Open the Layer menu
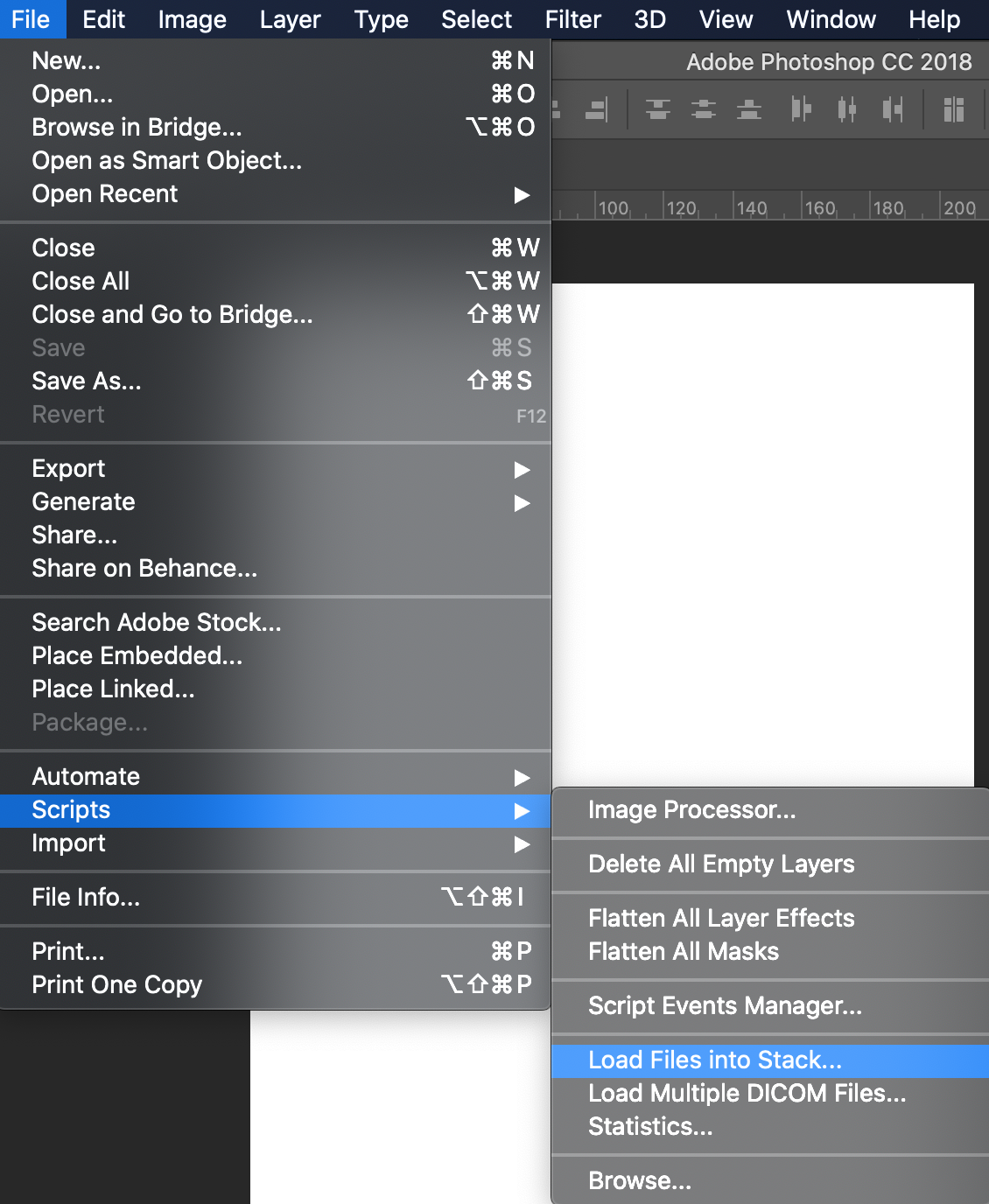 click(290, 19)
